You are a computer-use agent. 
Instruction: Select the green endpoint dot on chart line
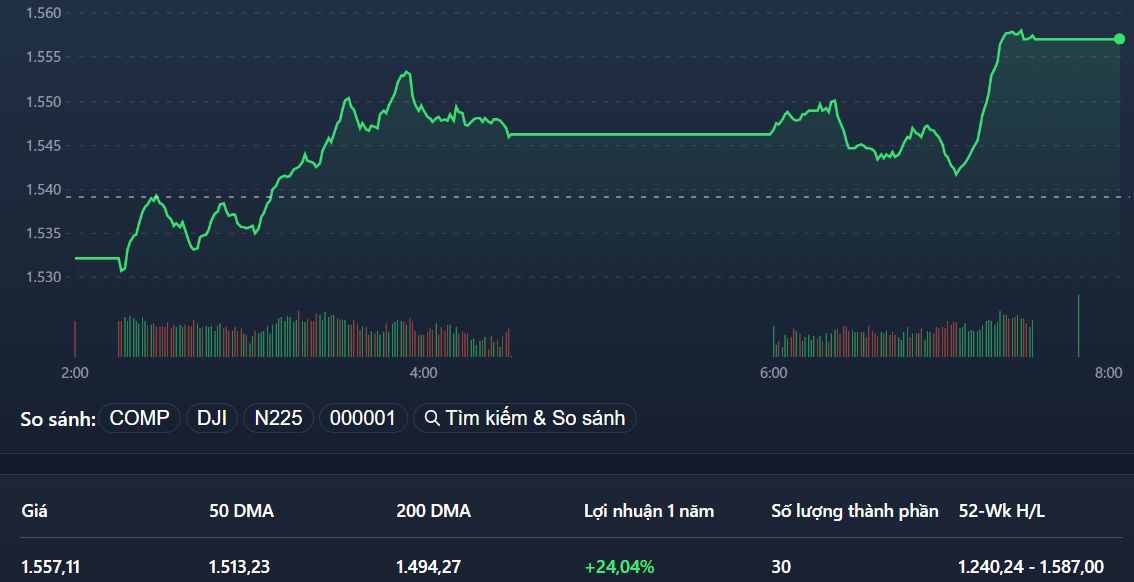[x=1120, y=40]
